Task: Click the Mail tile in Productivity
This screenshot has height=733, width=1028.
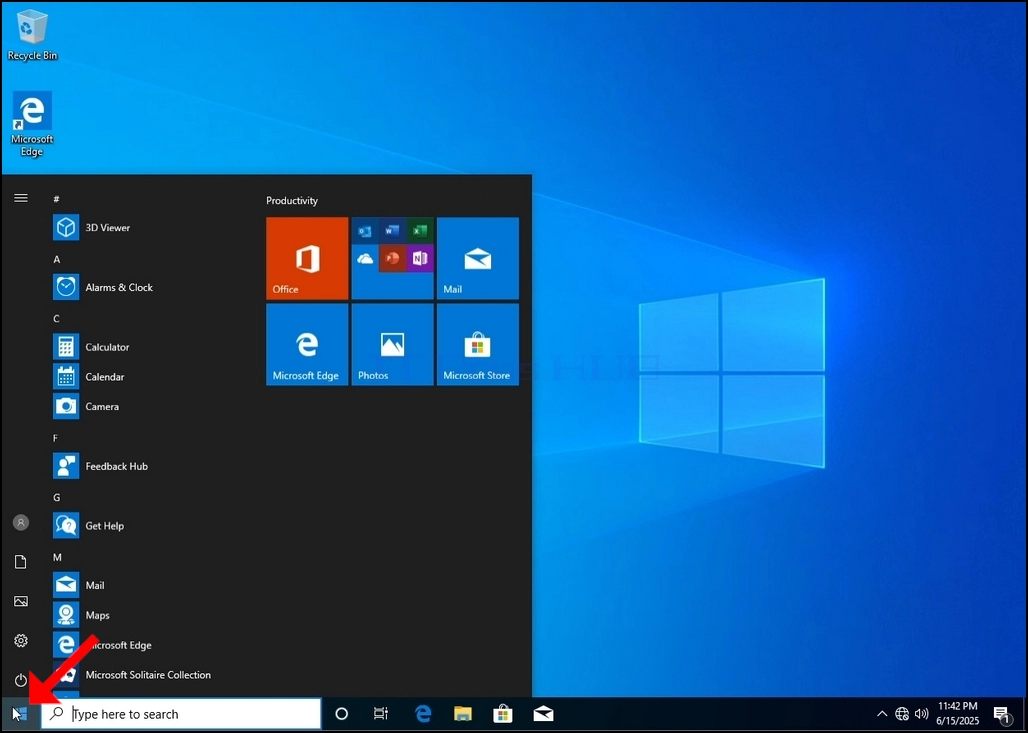Action: tap(477, 258)
